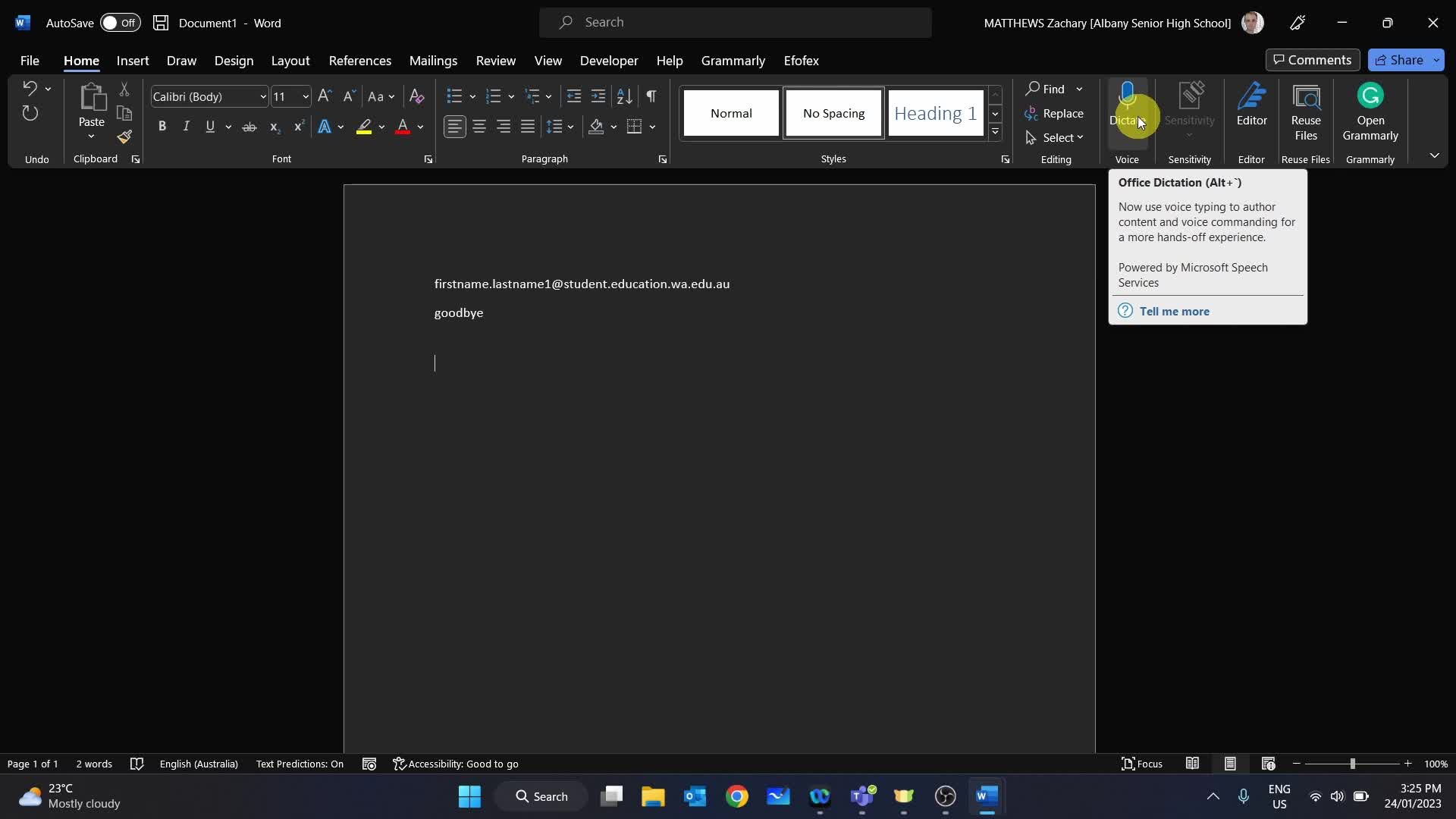This screenshot has height=819, width=1456.
Task: Switch to Read Mode view
Action: tap(1192, 764)
